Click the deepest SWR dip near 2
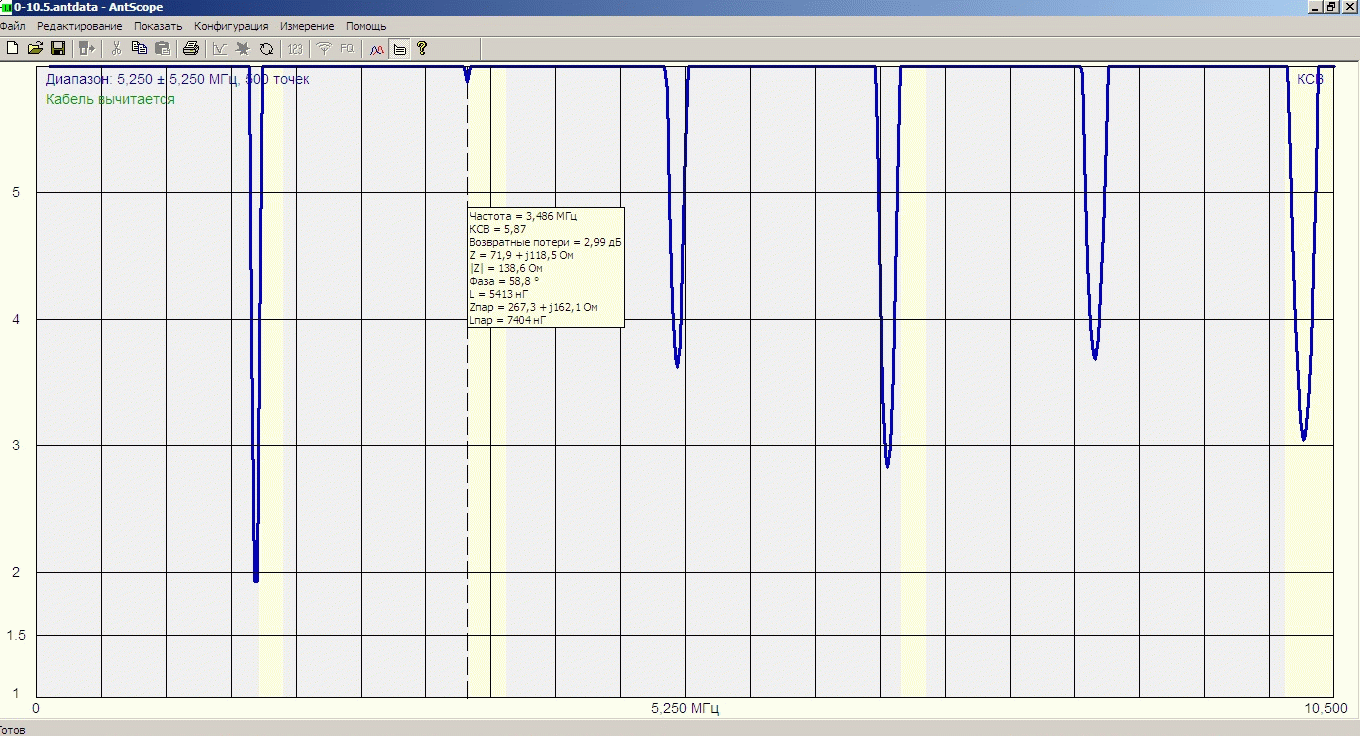The width and height of the screenshot is (1360, 736). 256,575
